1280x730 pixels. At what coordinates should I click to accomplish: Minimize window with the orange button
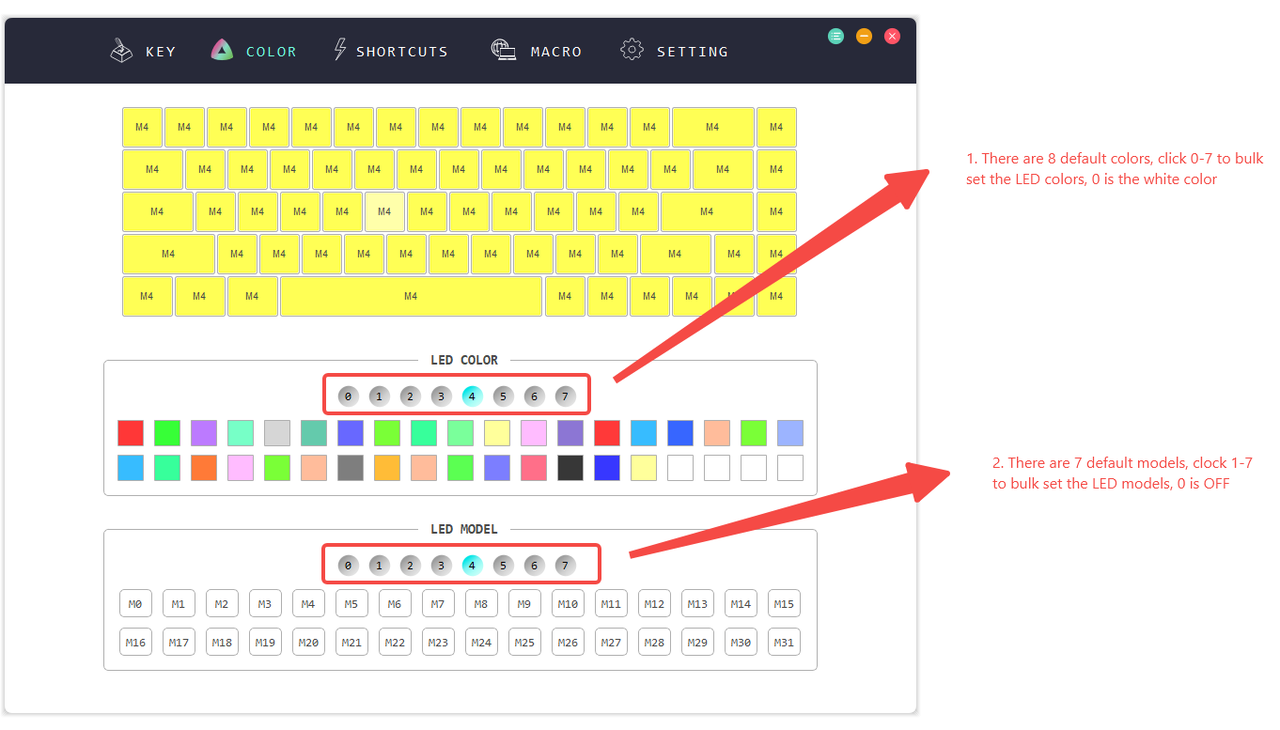tap(864, 36)
